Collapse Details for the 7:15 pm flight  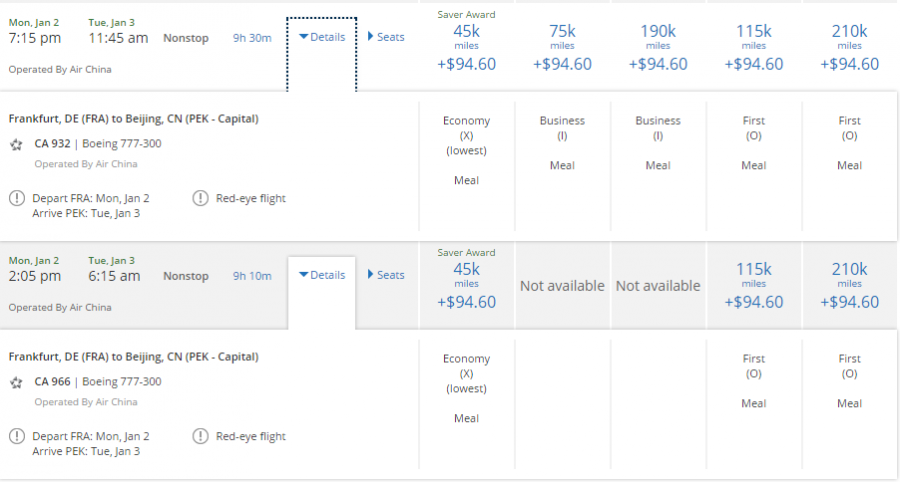tap(322, 37)
